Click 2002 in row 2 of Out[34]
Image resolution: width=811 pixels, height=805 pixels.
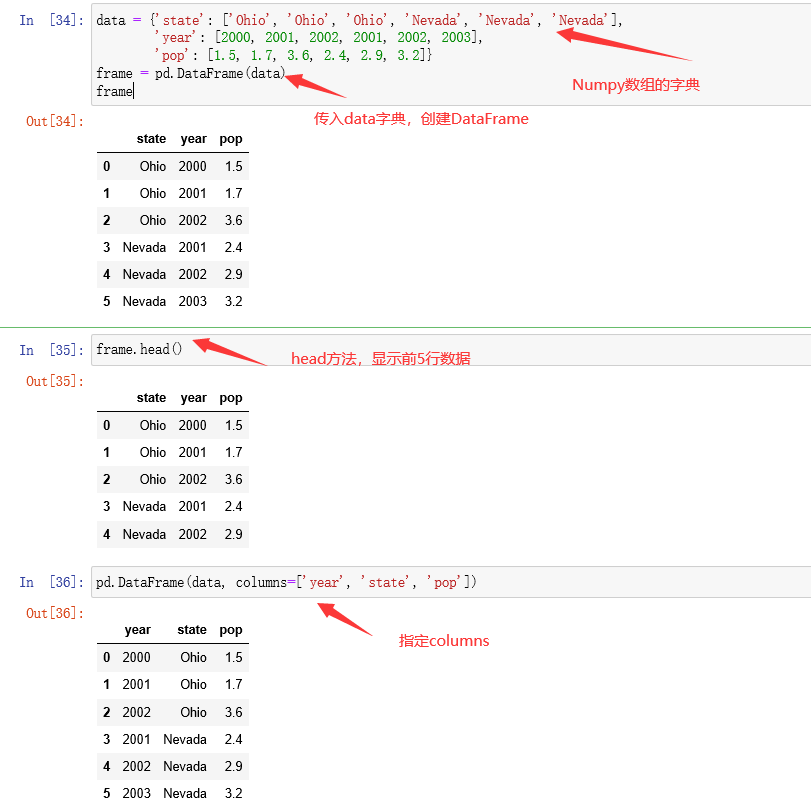pyautogui.click(x=192, y=220)
